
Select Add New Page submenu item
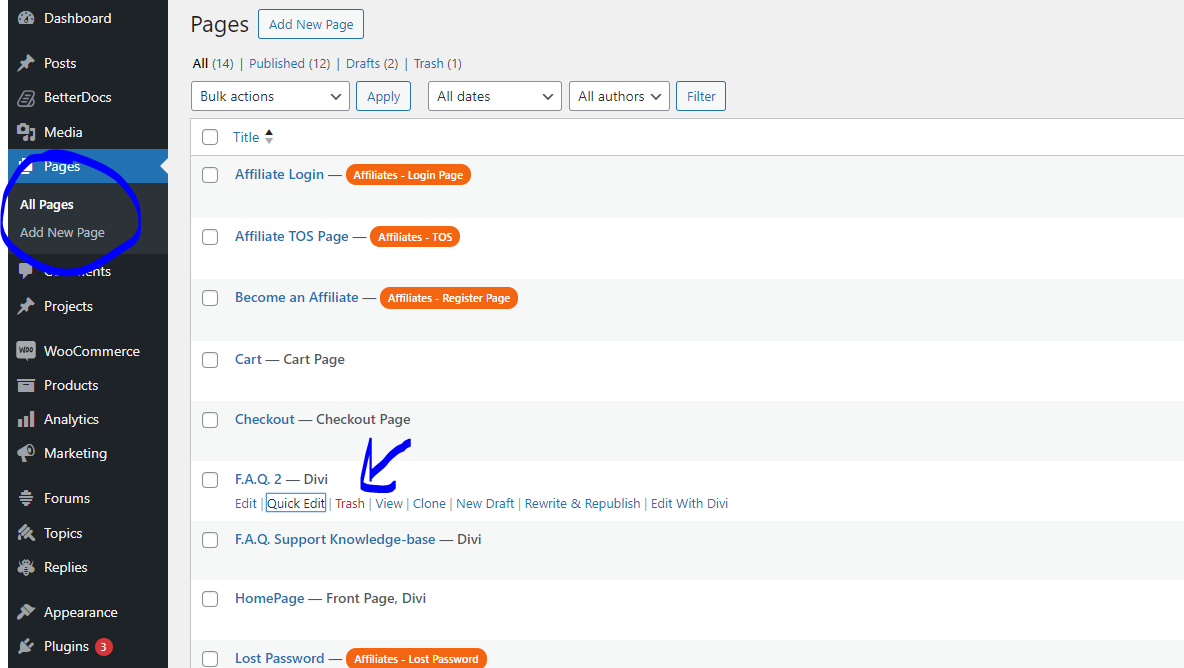pyautogui.click(x=62, y=232)
